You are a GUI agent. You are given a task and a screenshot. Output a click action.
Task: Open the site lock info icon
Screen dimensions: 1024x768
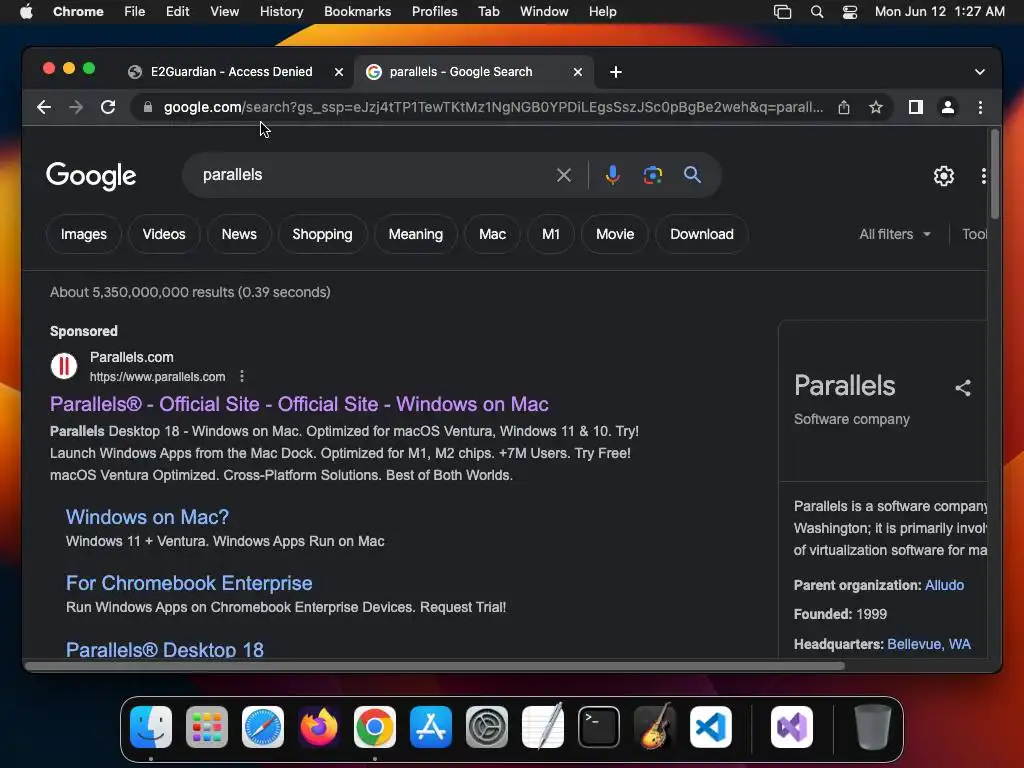(x=148, y=107)
